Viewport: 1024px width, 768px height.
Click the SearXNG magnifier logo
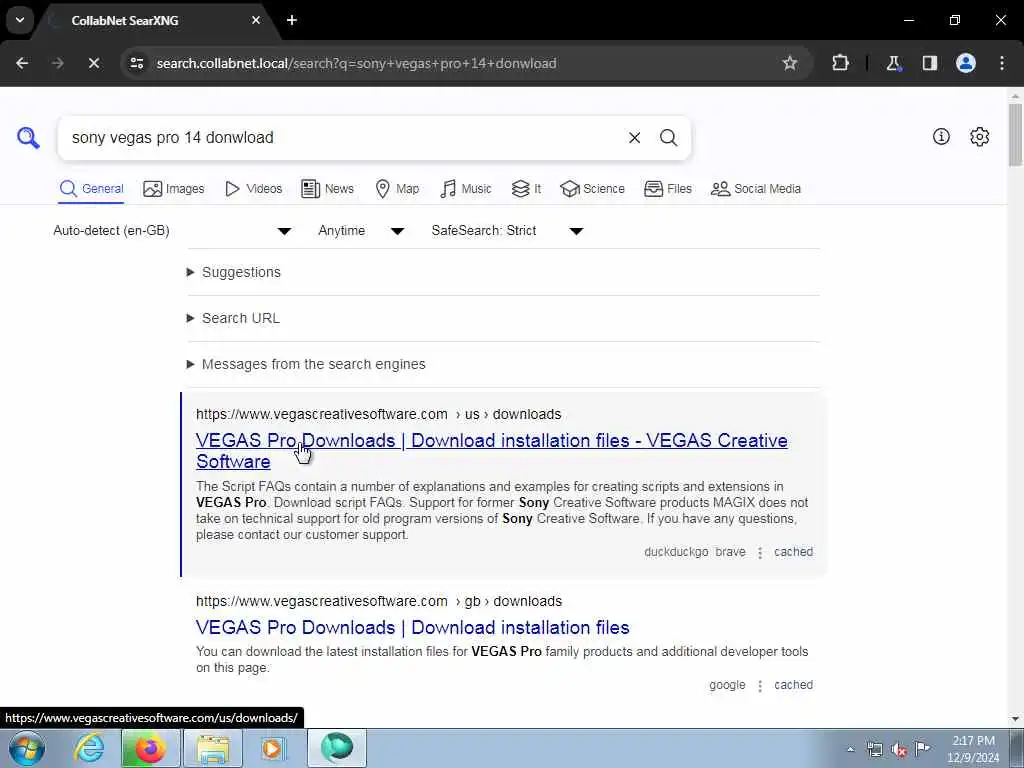[28, 138]
